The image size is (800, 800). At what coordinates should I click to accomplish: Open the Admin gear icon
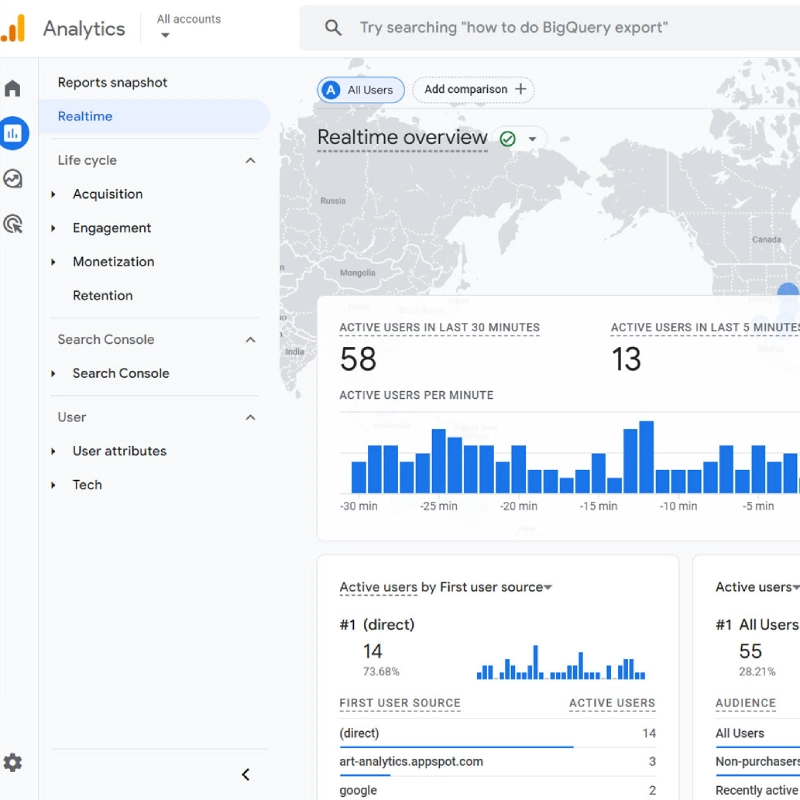[x=12, y=763]
